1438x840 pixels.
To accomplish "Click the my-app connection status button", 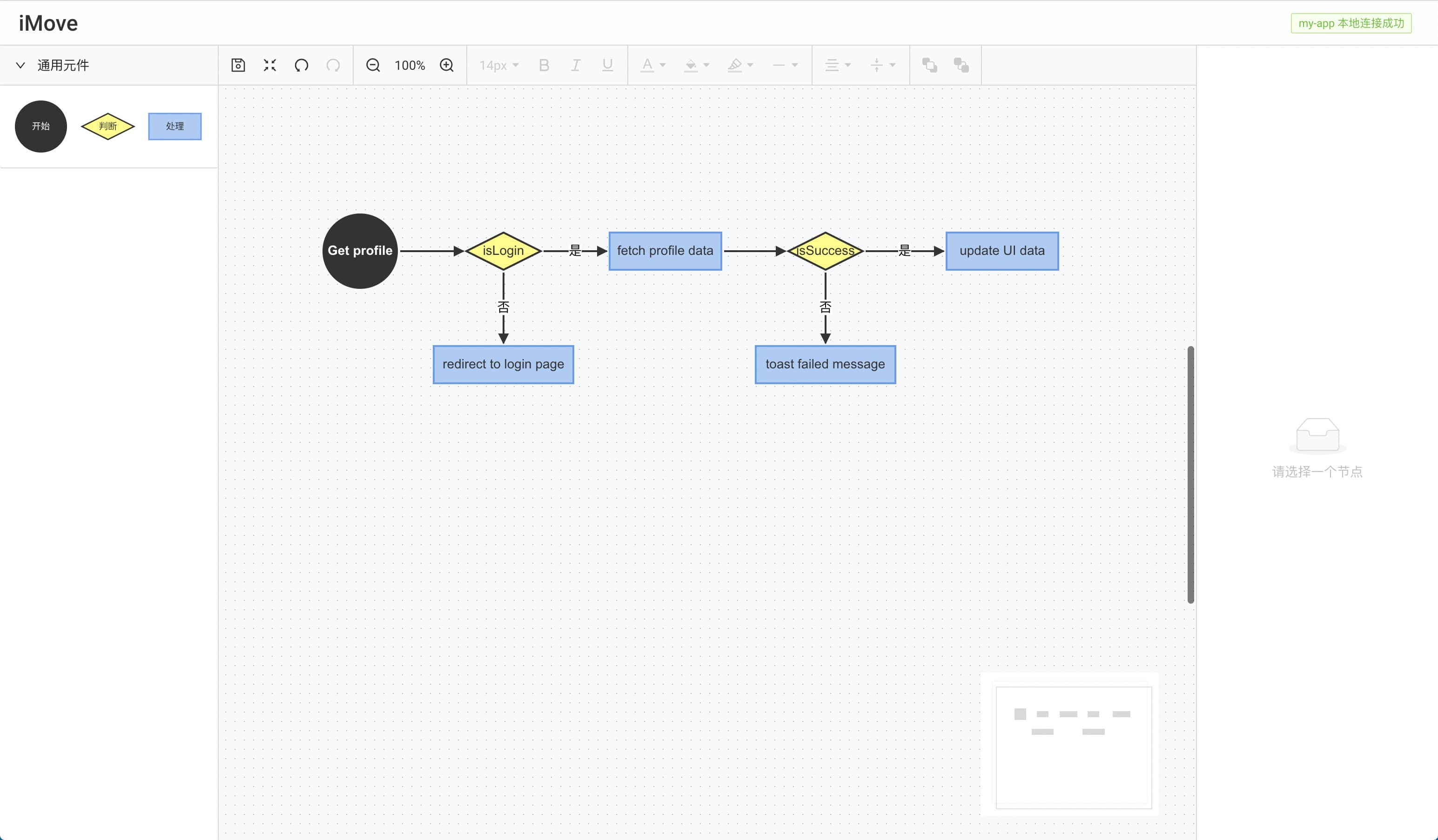I will 1351,22.
